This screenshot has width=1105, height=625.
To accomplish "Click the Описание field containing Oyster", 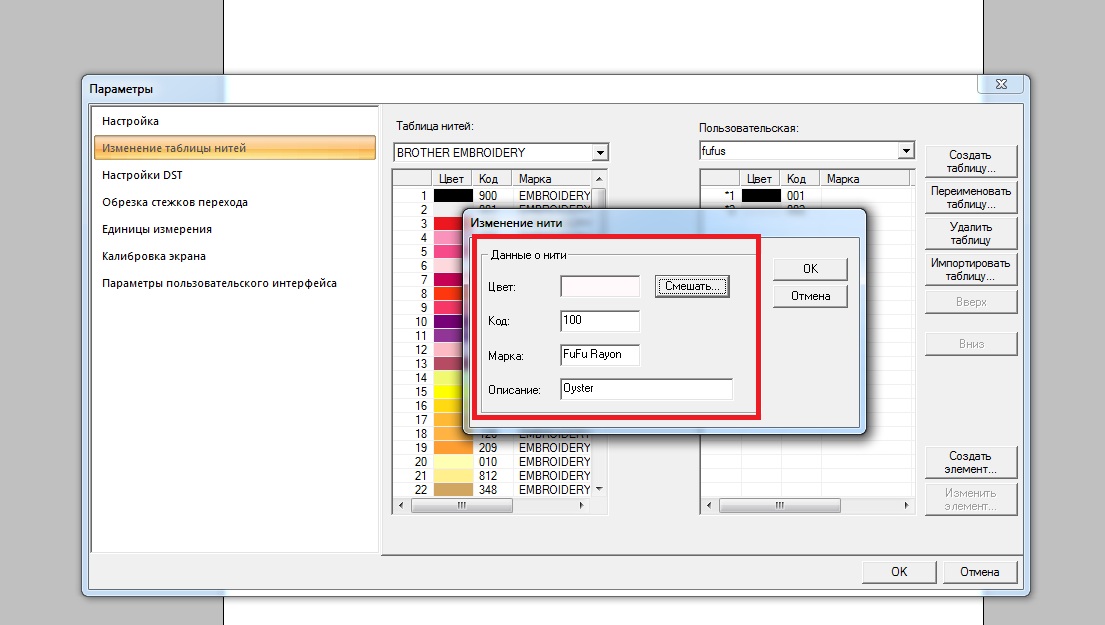I will coord(646,389).
